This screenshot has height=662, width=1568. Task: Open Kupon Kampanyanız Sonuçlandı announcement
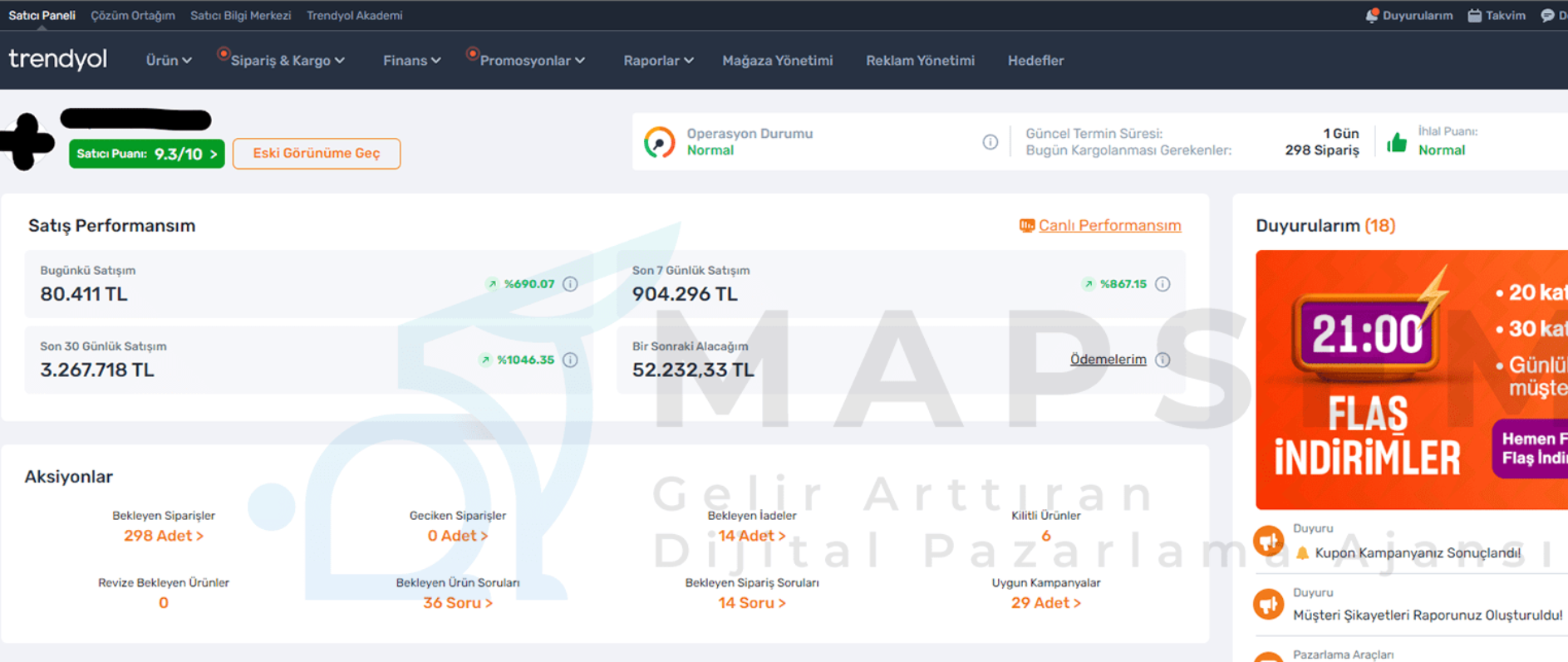tap(1418, 553)
